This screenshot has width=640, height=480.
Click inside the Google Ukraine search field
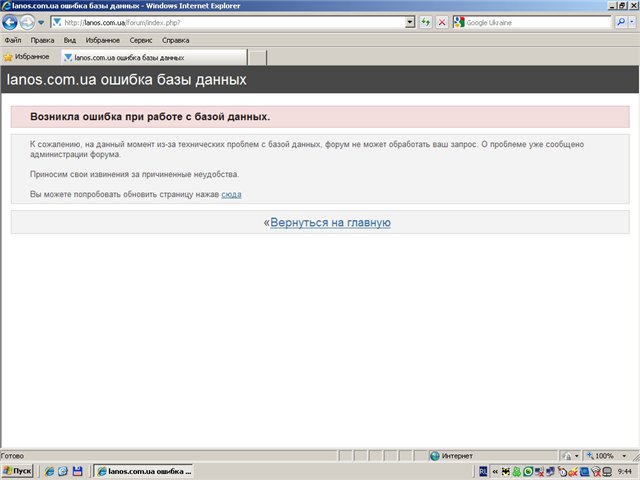click(530, 22)
